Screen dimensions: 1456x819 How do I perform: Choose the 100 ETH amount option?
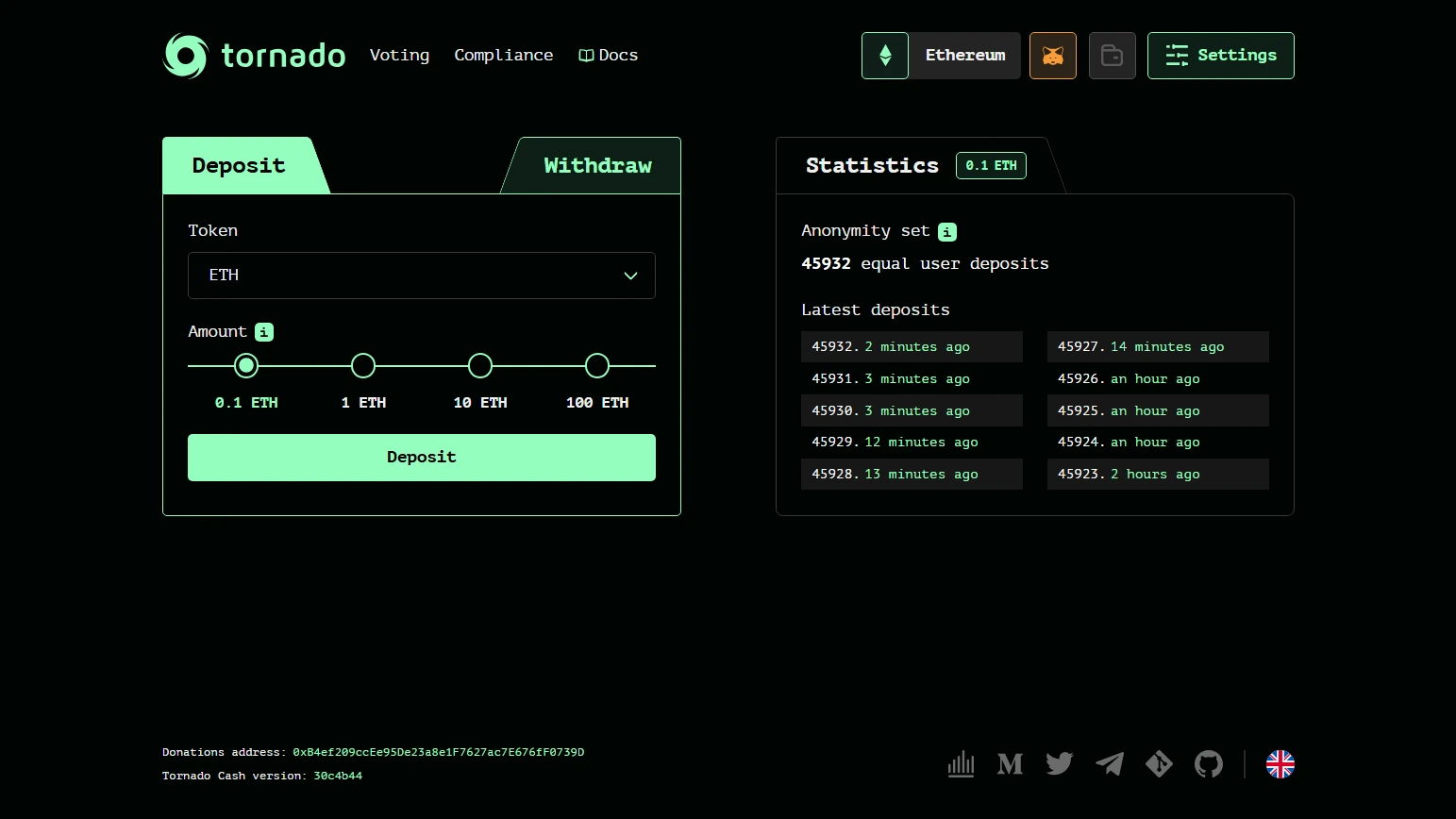tap(597, 366)
